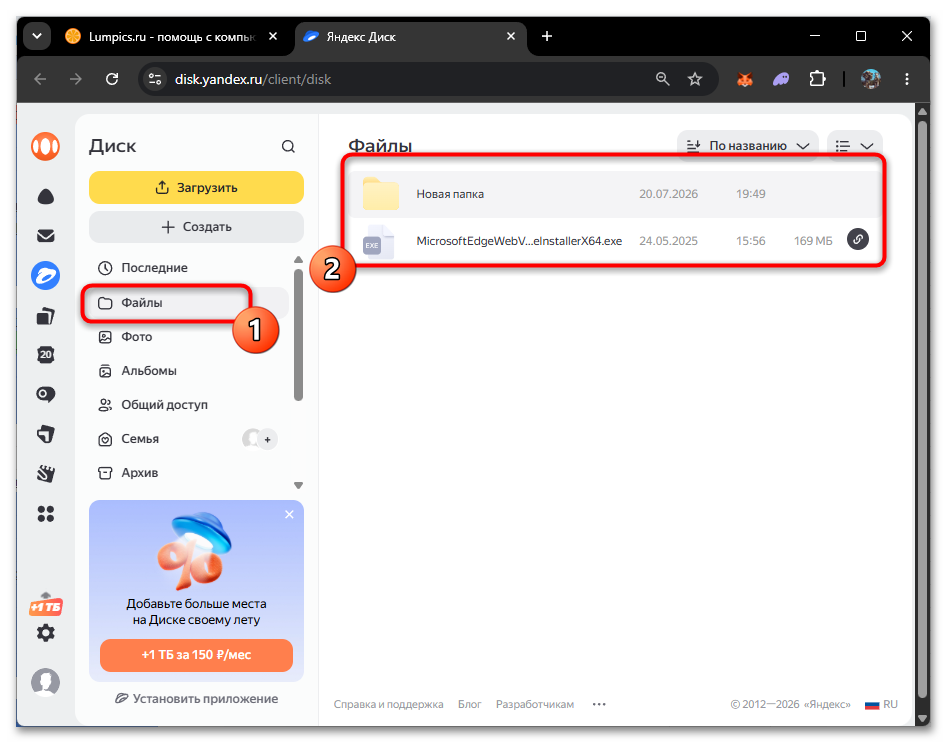
Task: View site information icon in address bar
Action: 155,79
